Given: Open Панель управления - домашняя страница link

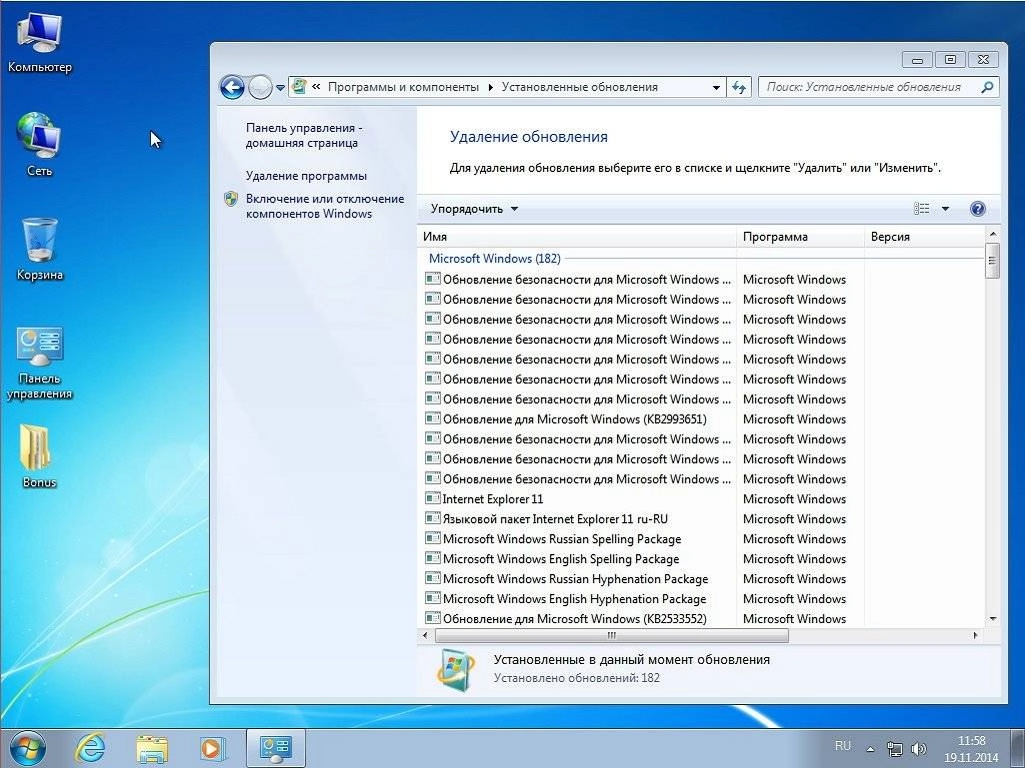Looking at the screenshot, I should pos(304,135).
